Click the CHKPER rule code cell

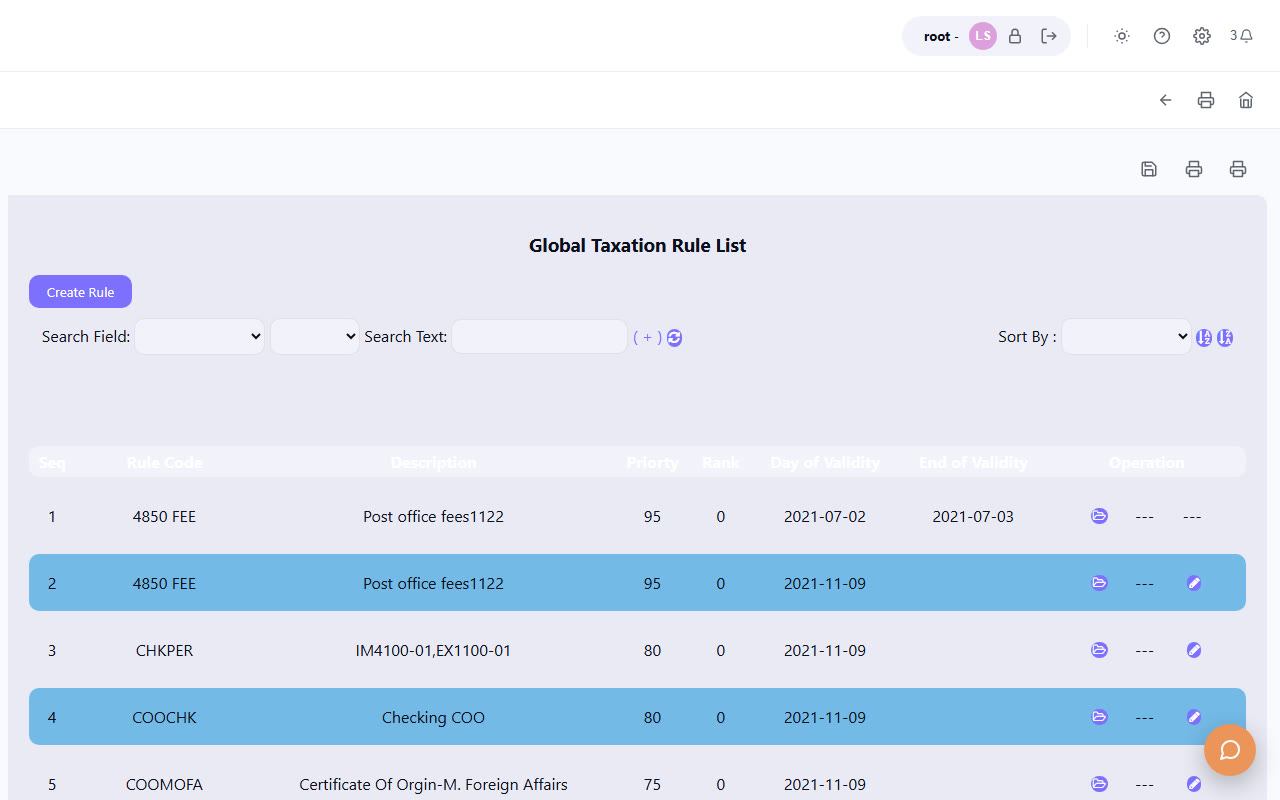pyautogui.click(x=164, y=651)
